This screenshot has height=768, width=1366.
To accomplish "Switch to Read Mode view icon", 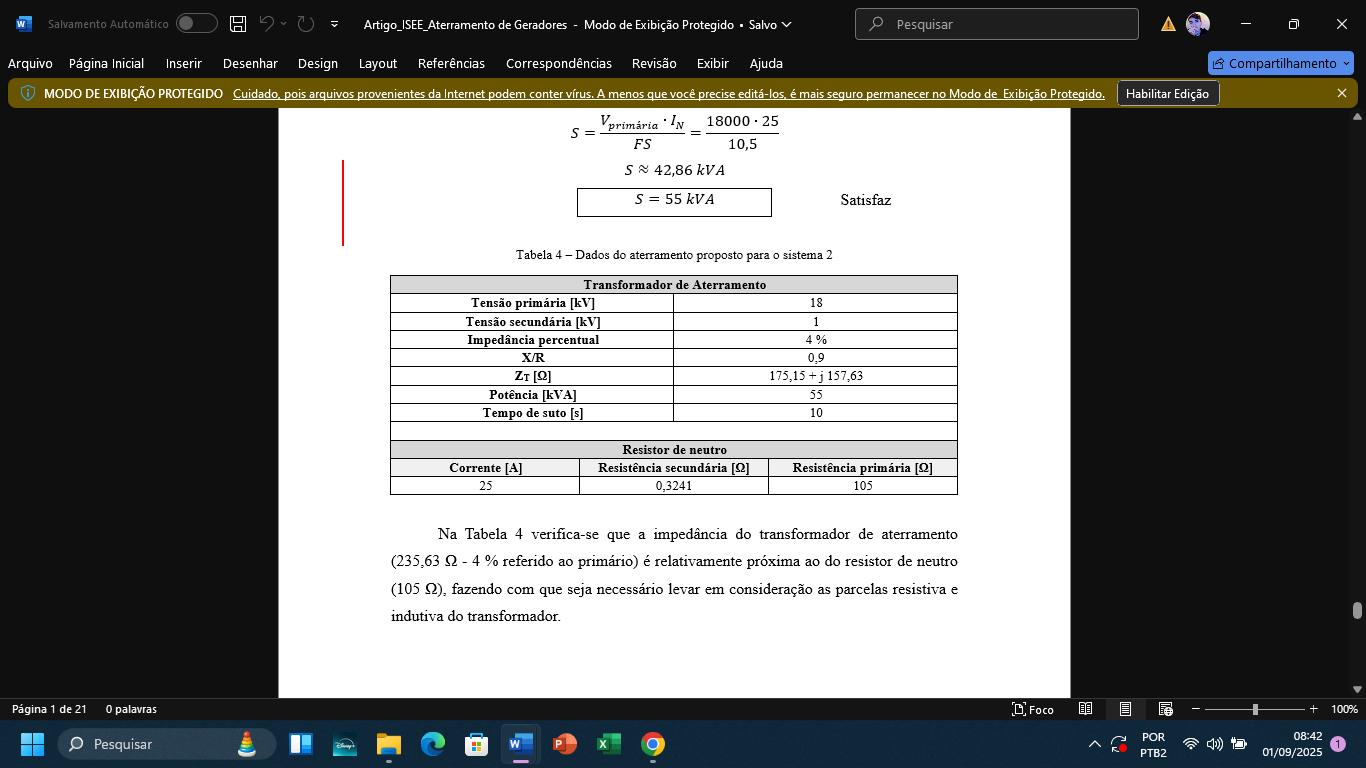I will point(1085,709).
